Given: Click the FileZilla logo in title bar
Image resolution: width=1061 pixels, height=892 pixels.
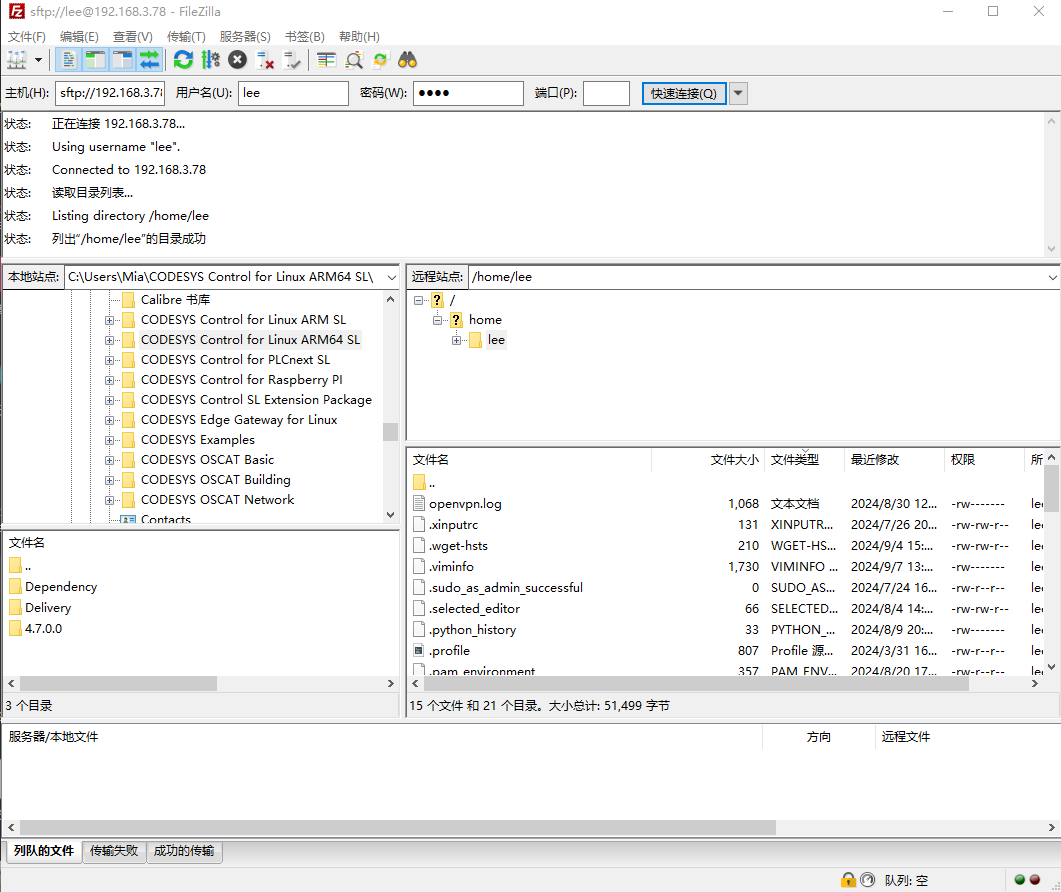Looking at the screenshot, I should [16, 12].
